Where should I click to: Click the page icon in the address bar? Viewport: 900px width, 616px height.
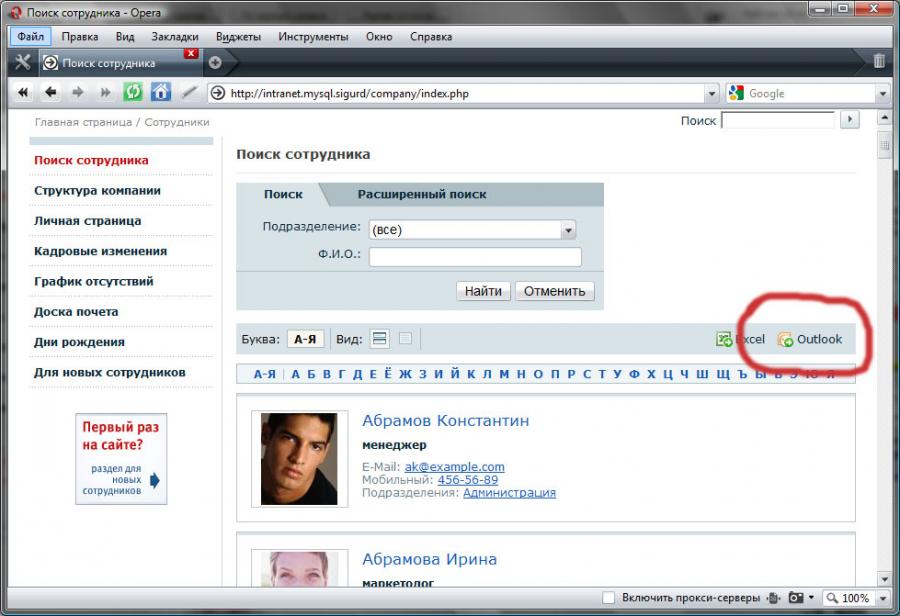click(218, 93)
